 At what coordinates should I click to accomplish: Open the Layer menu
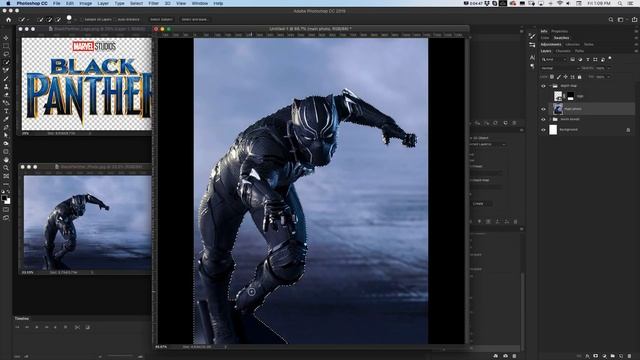[x=103, y=3]
